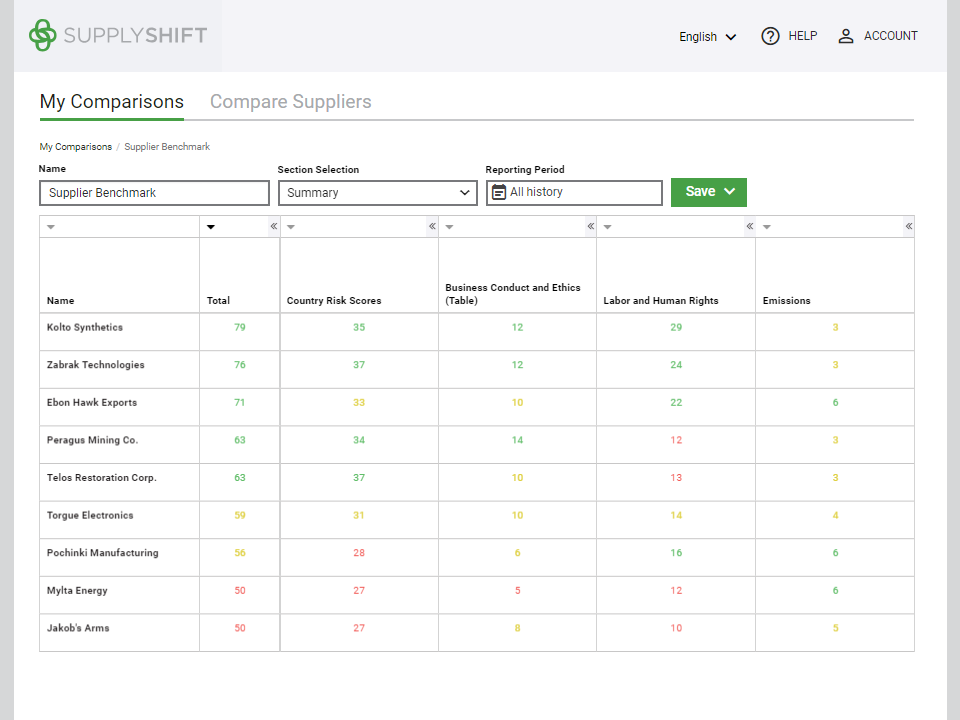This screenshot has height=720, width=960.
Task: Open the Name column sort menu
Action: tap(51, 227)
